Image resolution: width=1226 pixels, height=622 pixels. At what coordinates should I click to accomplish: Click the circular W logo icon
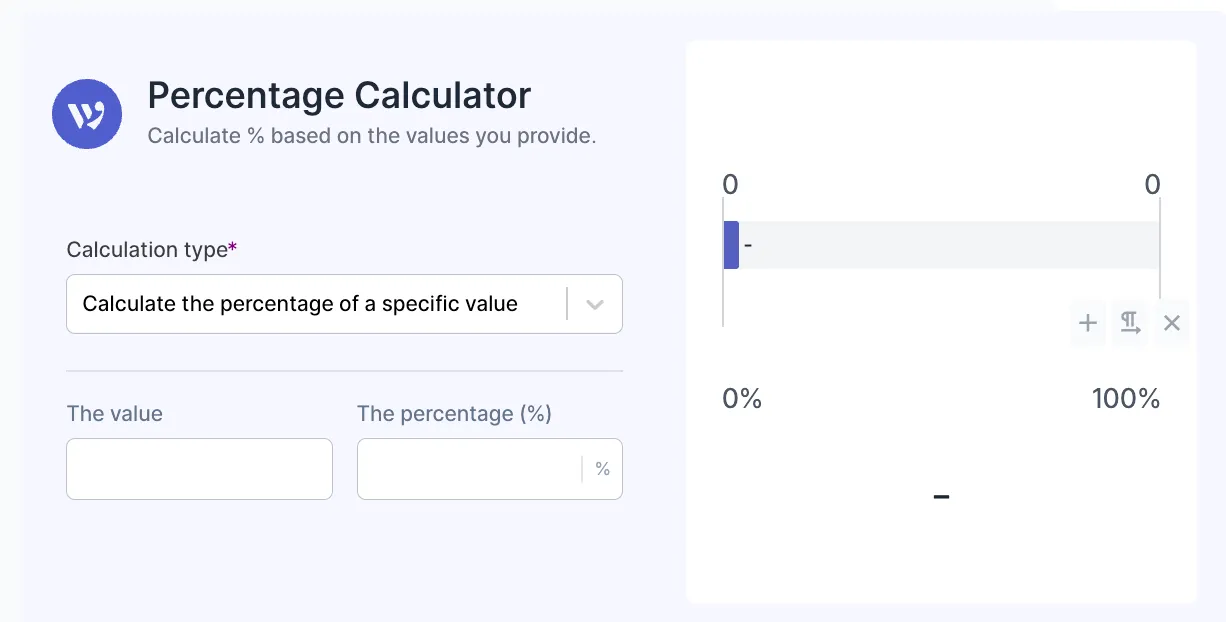(87, 114)
